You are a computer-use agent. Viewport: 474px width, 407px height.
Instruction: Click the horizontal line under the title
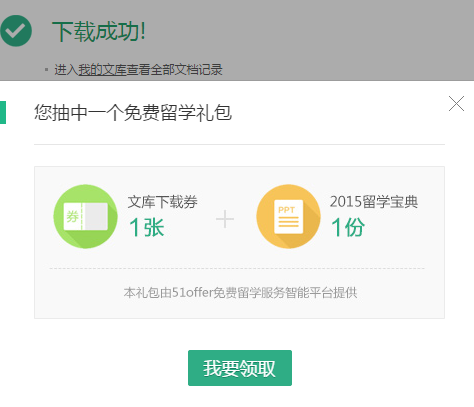point(239,145)
